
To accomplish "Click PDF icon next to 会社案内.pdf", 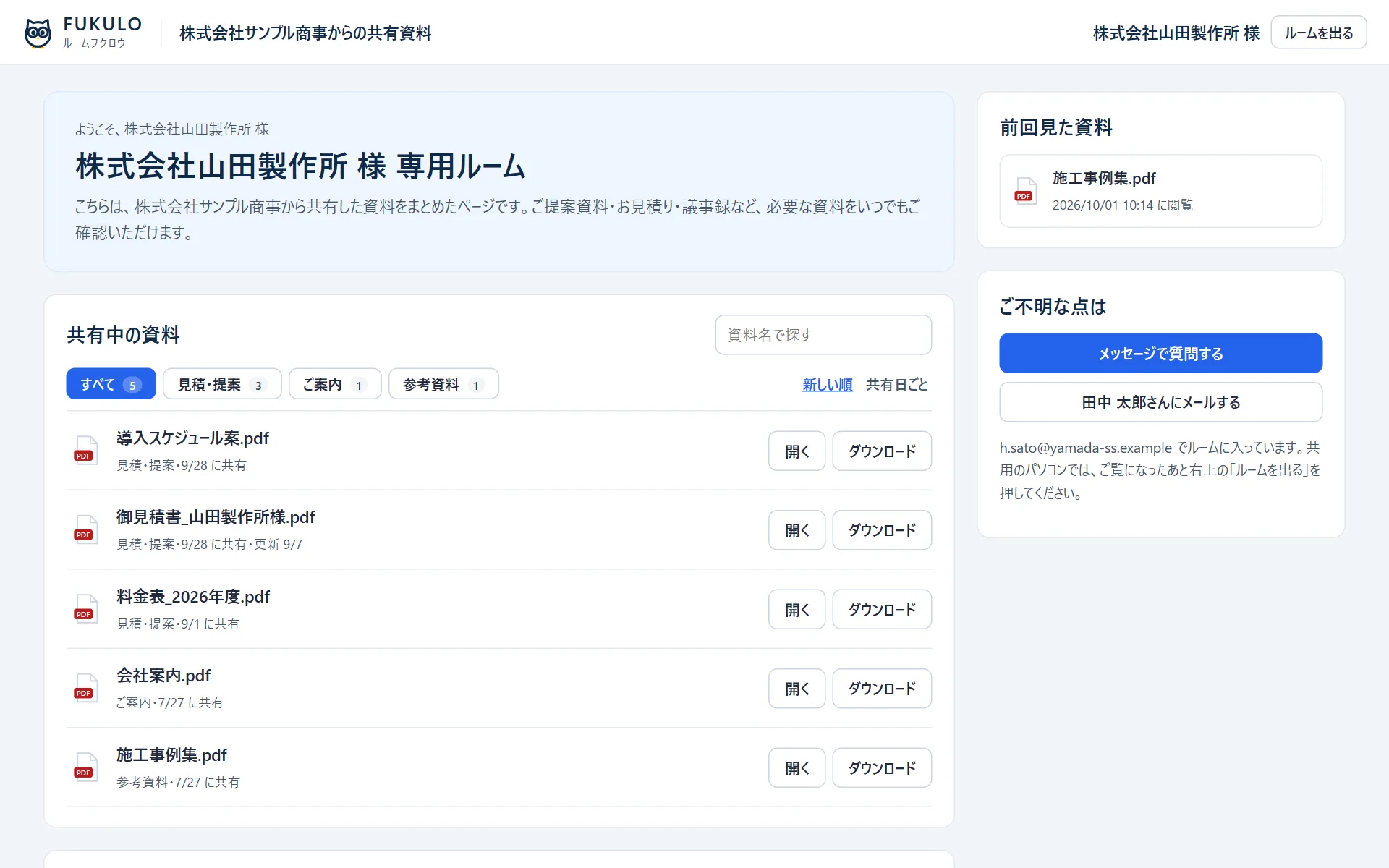I will coord(85,688).
